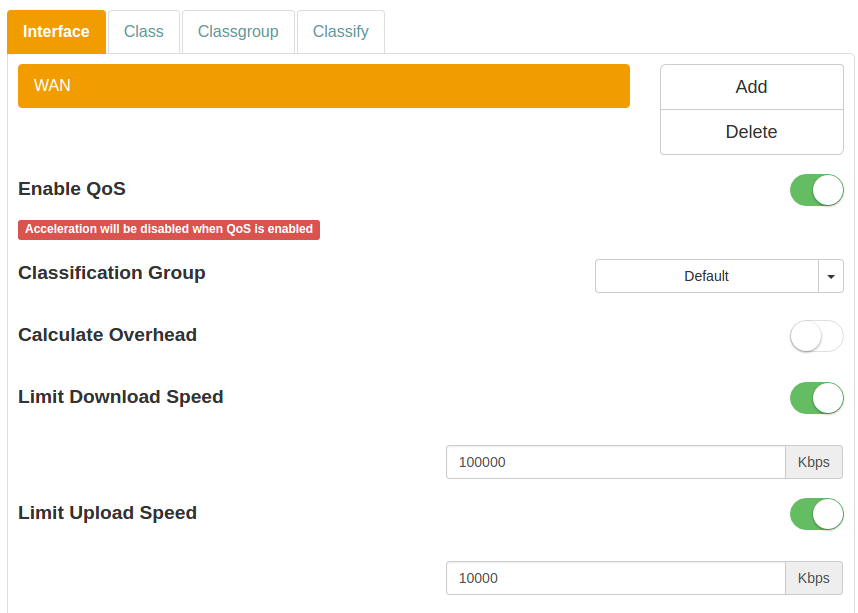858x613 pixels.
Task: Click the Enable QoS label text
Action: 72,189
